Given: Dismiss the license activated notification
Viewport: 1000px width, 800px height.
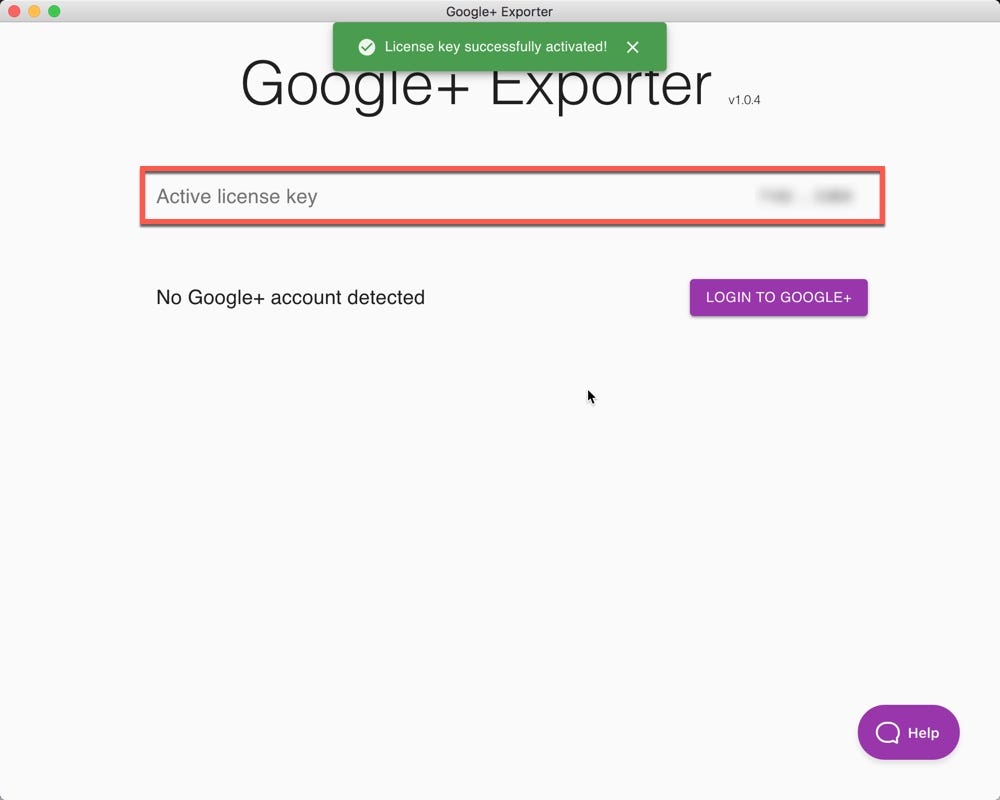Looking at the screenshot, I should [632, 47].
